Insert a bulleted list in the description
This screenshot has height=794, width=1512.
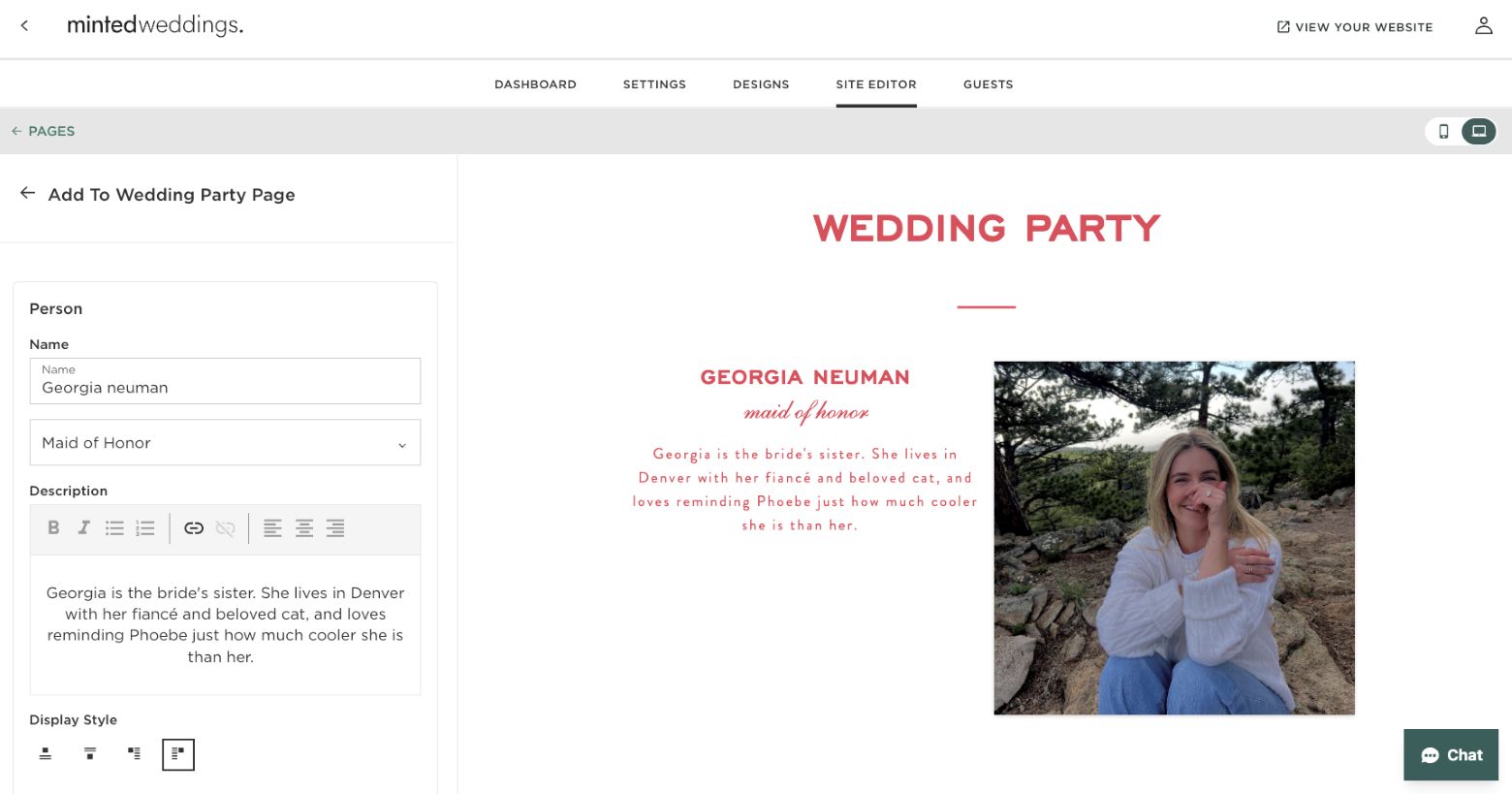(x=114, y=527)
